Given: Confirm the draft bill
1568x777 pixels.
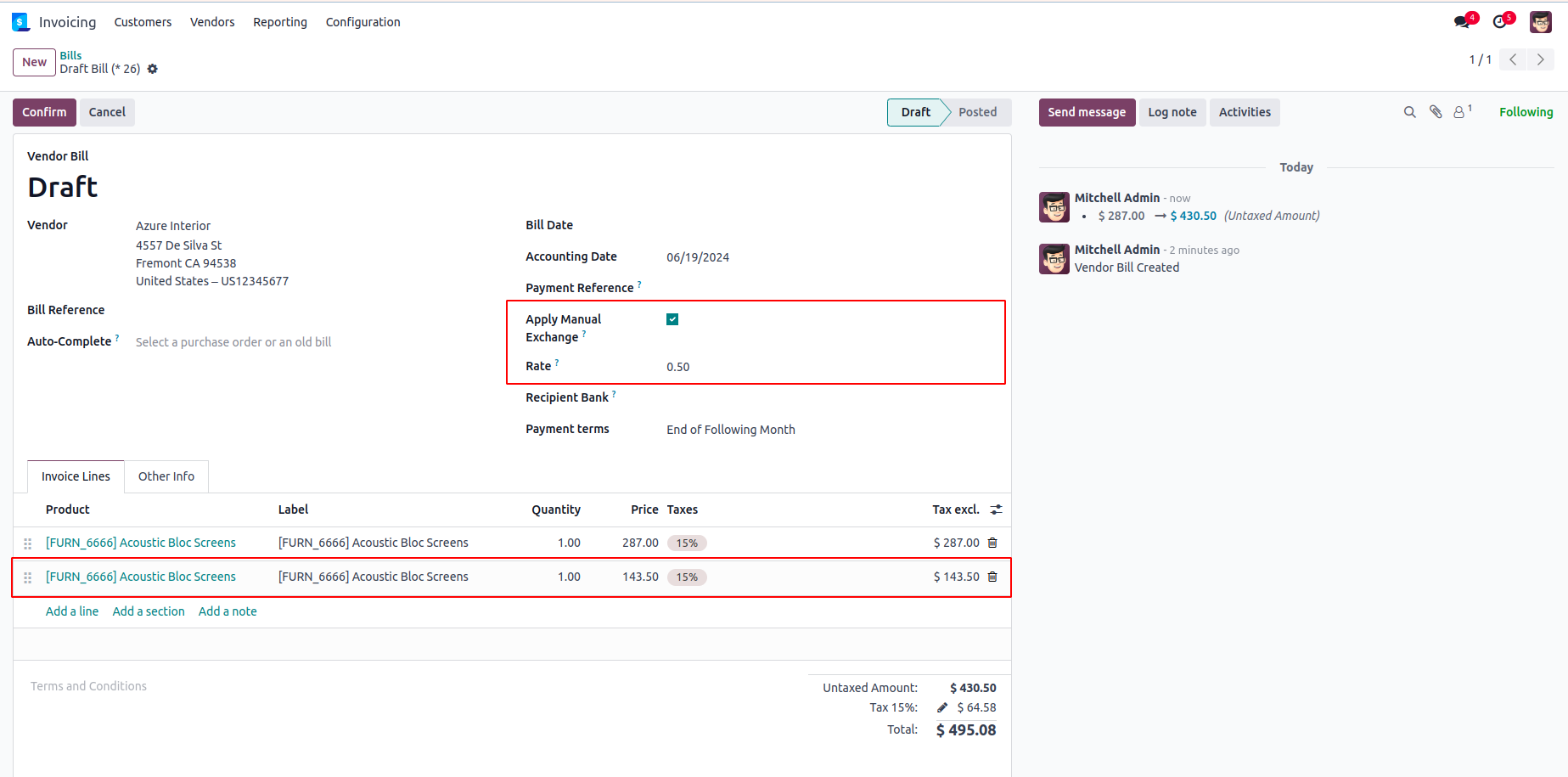Looking at the screenshot, I should coord(44,112).
